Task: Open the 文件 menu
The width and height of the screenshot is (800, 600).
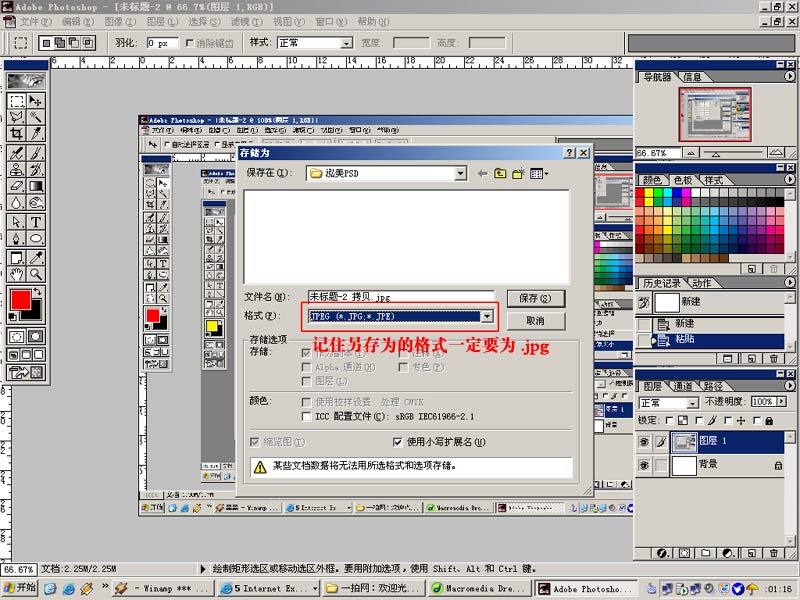Action: (x=36, y=22)
